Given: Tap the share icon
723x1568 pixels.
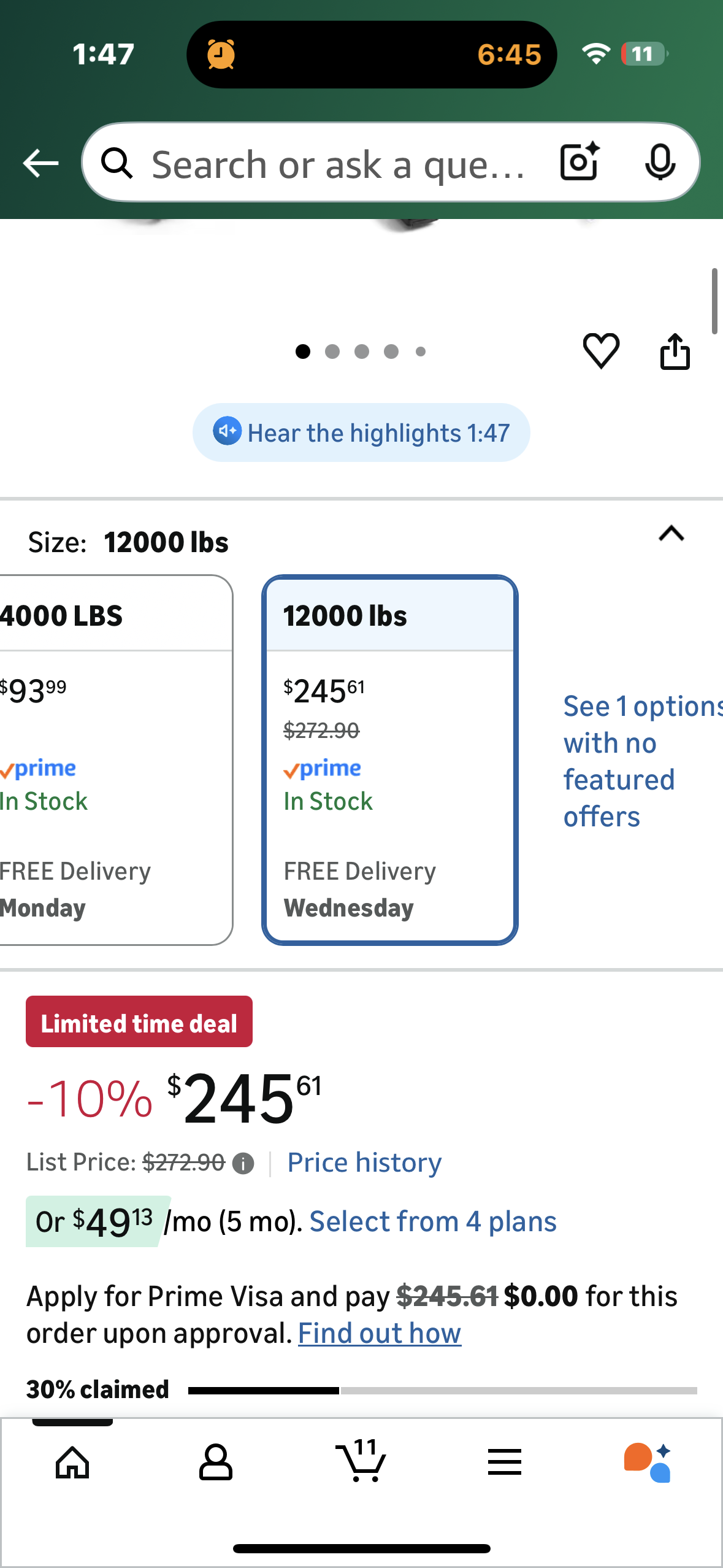Looking at the screenshot, I should point(675,352).
